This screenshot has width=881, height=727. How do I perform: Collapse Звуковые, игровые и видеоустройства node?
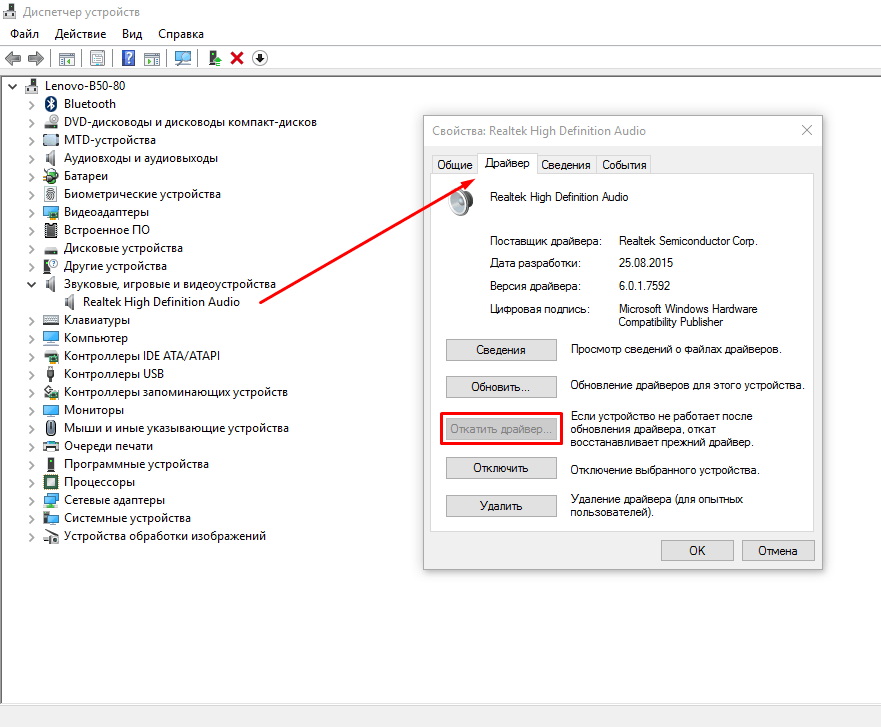click(x=31, y=284)
